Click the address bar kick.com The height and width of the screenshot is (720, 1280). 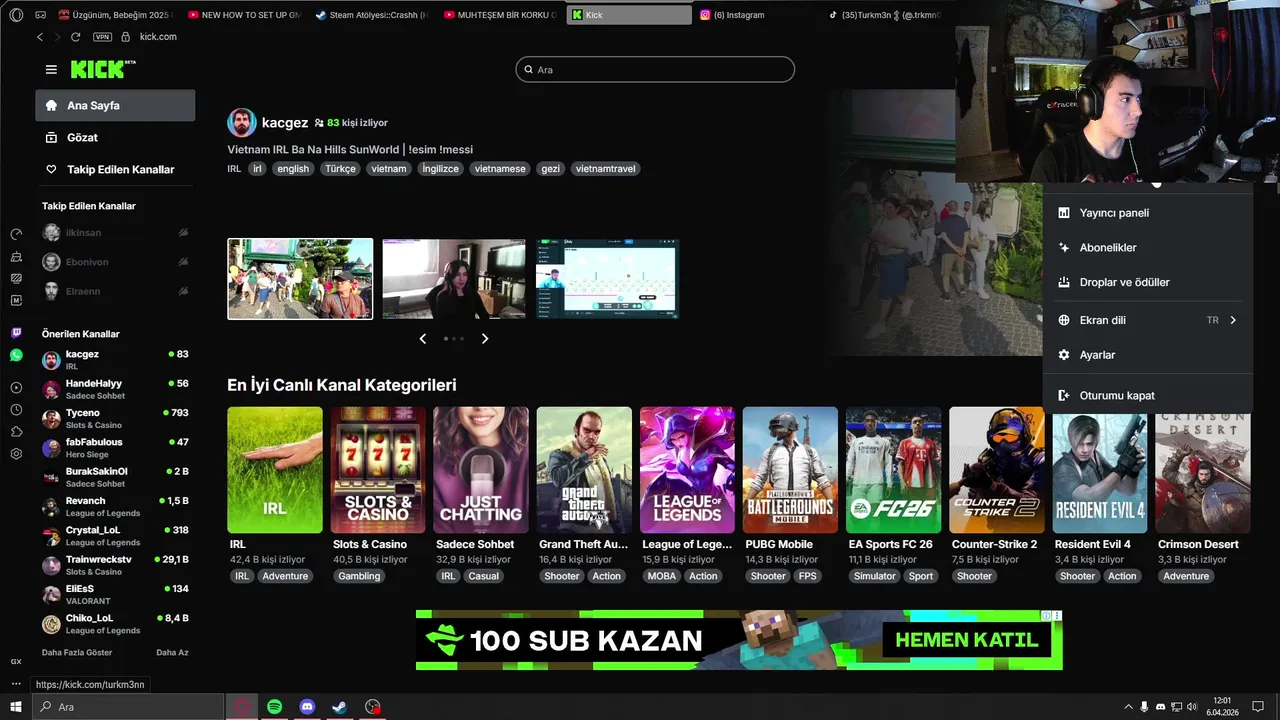tap(158, 37)
